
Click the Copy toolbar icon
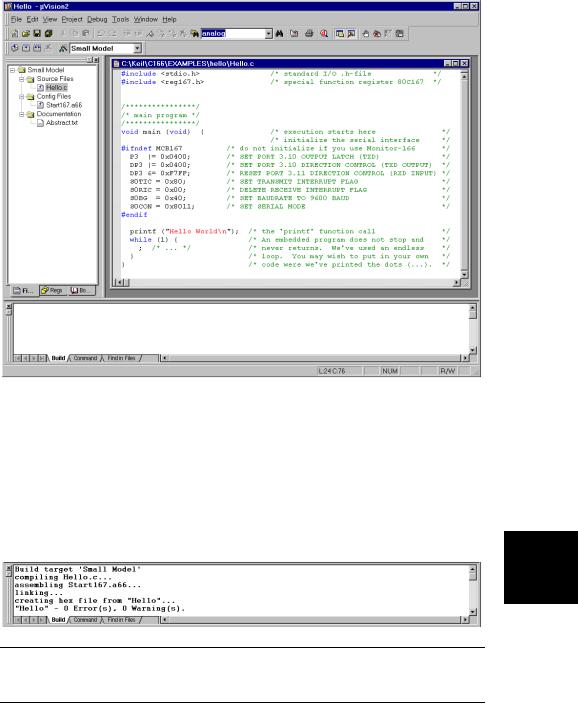point(74,34)
